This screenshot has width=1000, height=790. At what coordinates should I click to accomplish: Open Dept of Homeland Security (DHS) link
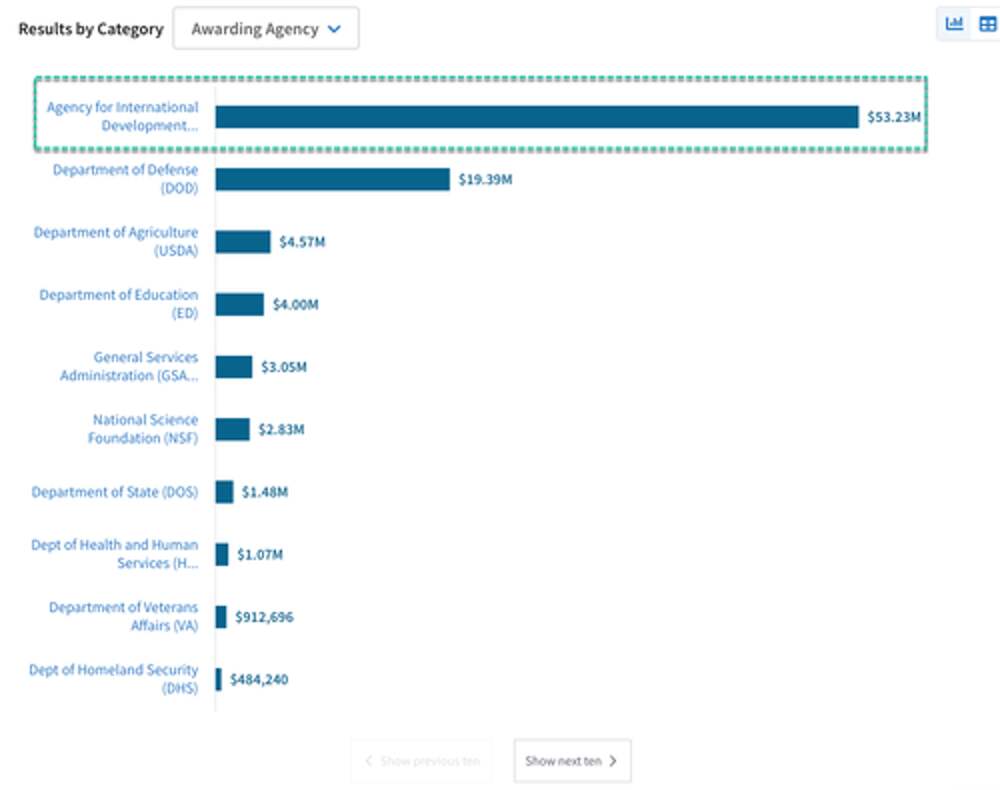[113, 679]
